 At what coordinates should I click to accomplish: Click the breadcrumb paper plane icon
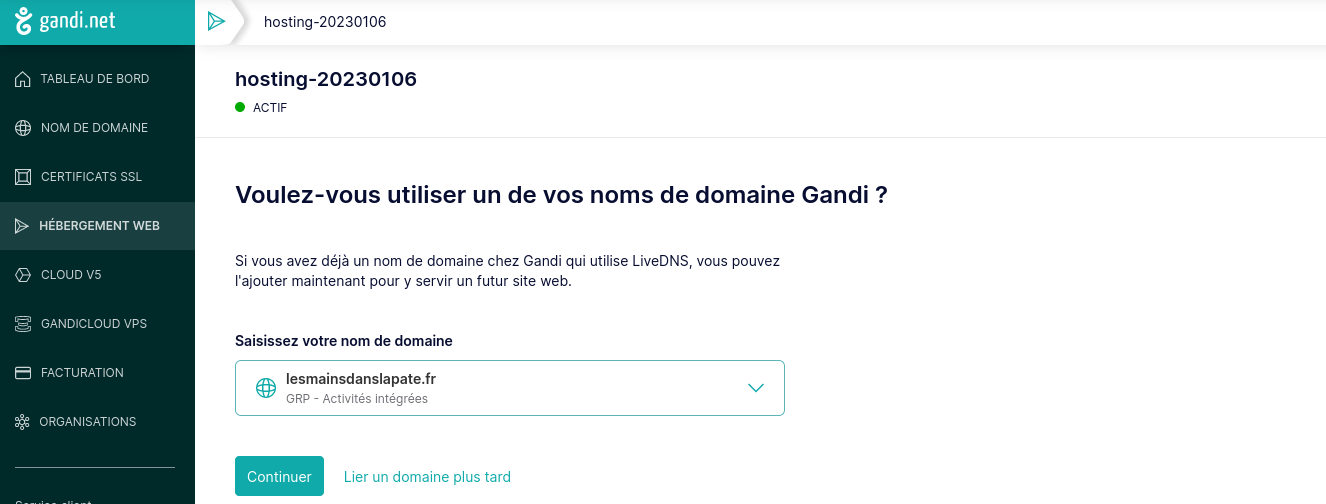click(216, 22)
